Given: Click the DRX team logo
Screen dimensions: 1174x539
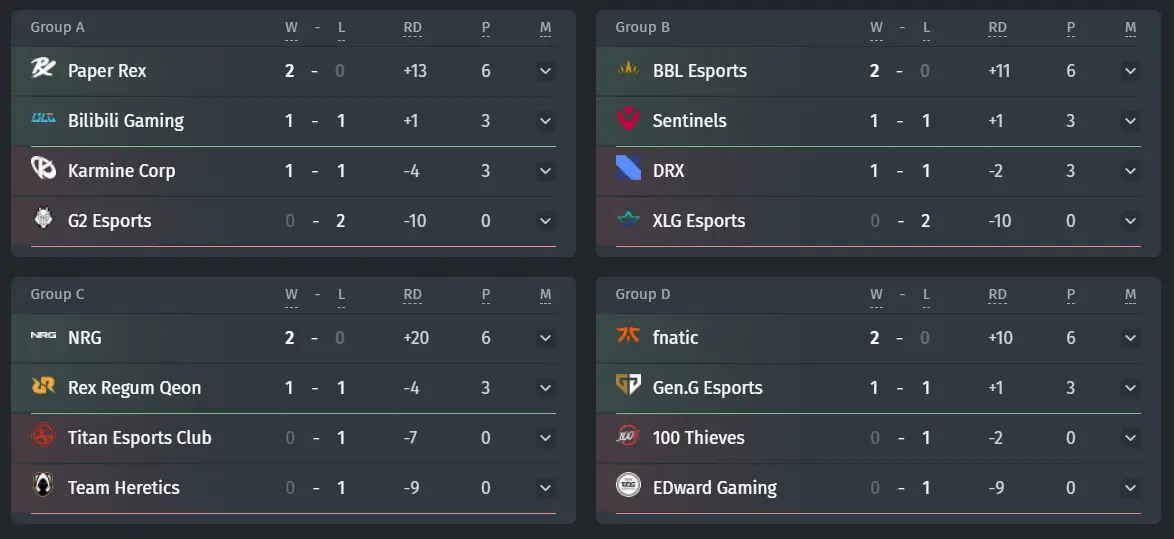Looking at the screenshot, I should (627, 168).
